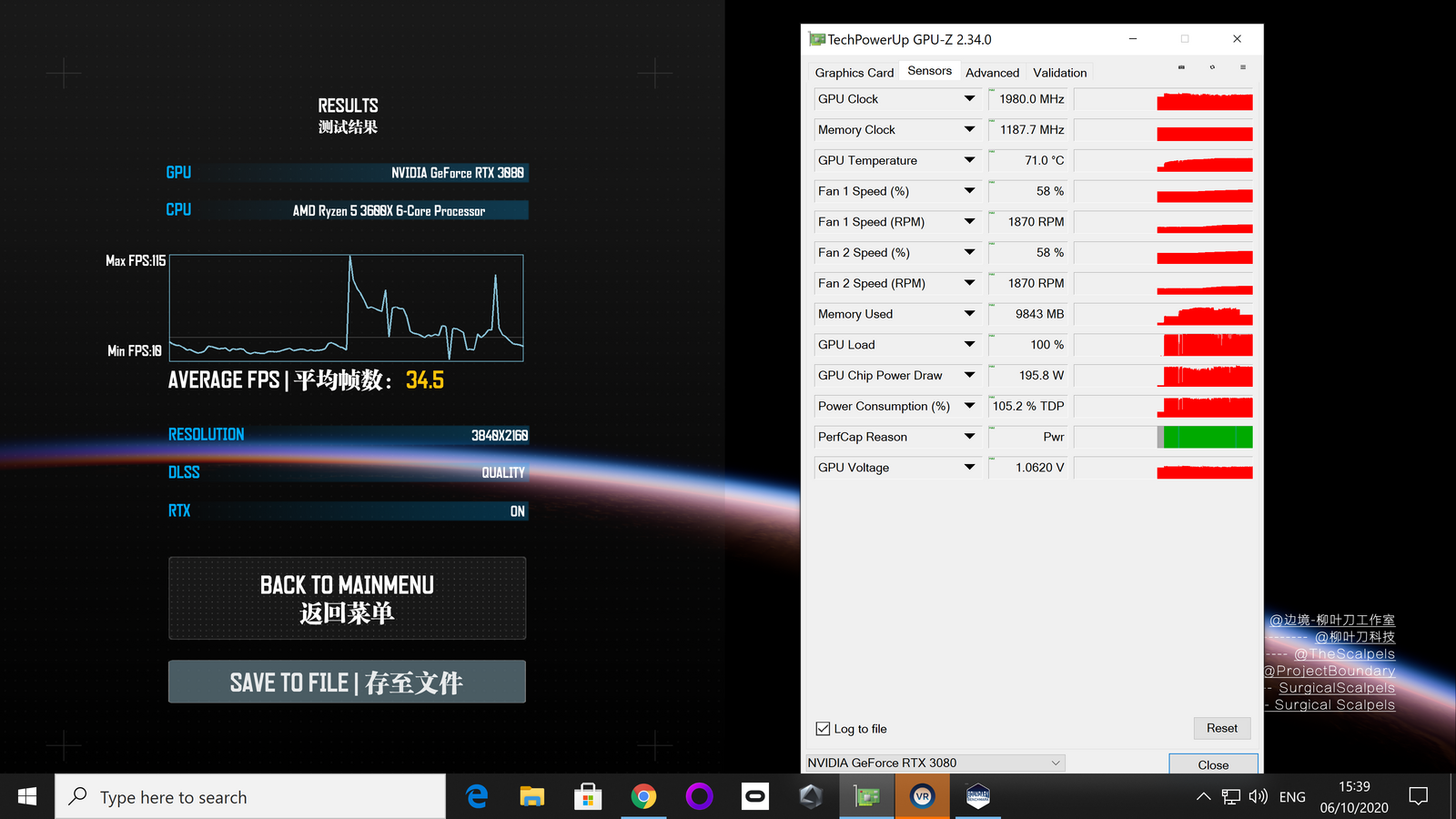Viewport: 1456px width, 819px height.
Task: Open Fan 1 Speed (%) dropdown
Action: click(969, 191)
